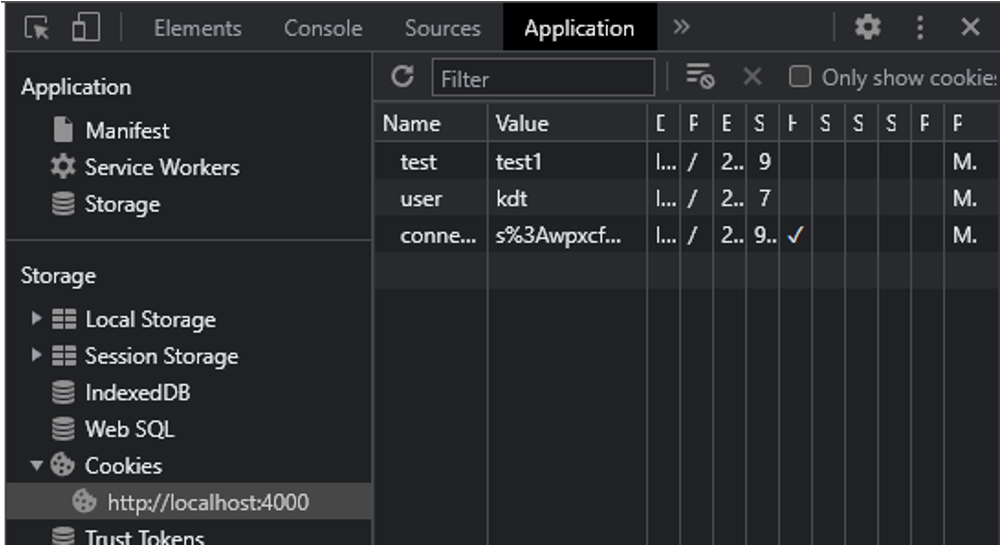Select the user cookie row
The image size is (1000, 546).
421,198
